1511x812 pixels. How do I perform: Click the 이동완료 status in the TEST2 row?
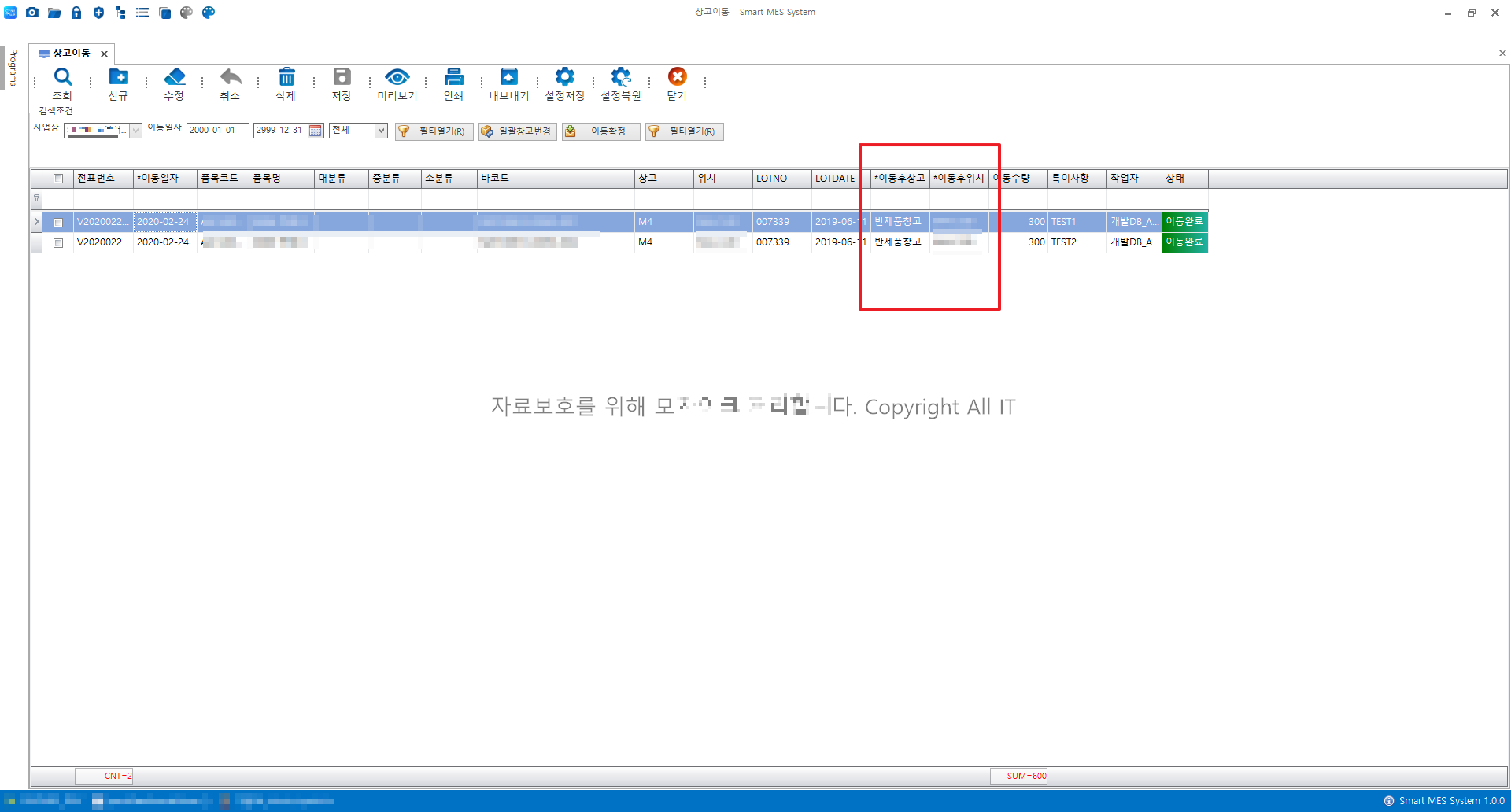[1184, 242]
